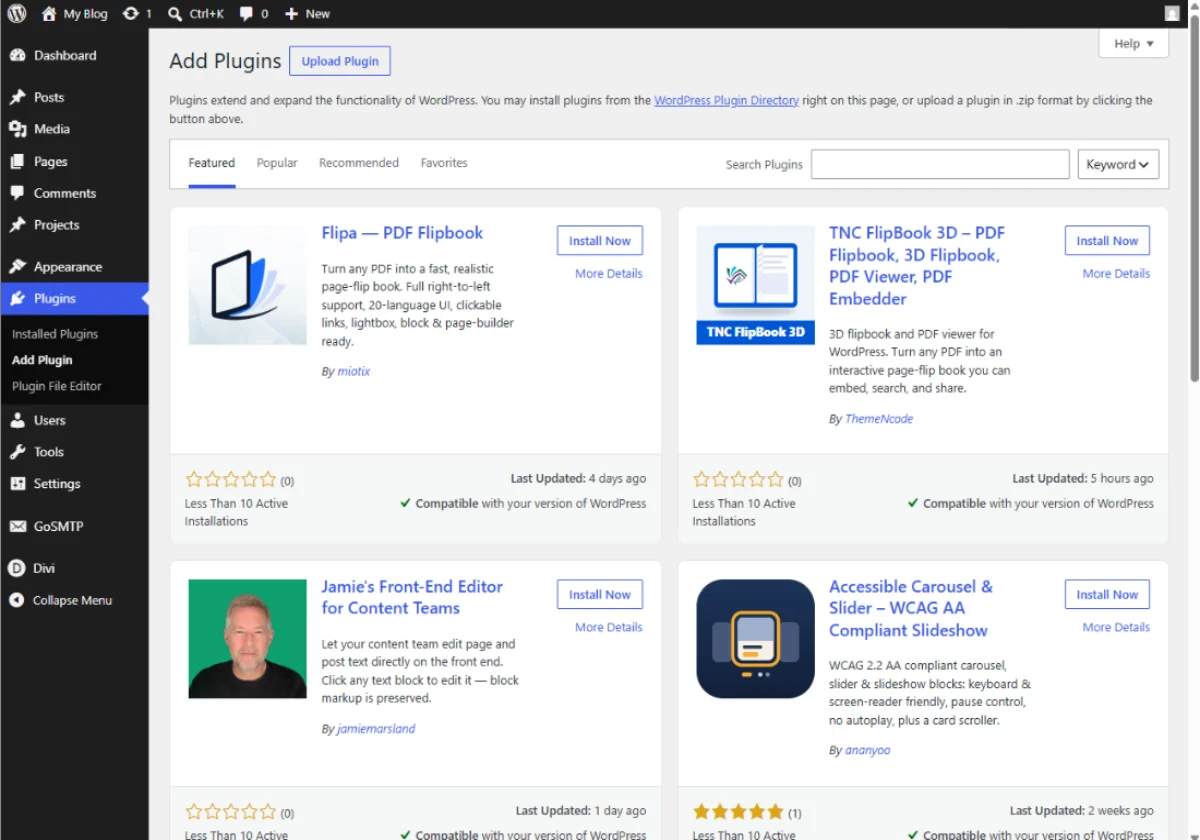
Task: Click Accessible Carousel five-star rating
Action: tap(738, 811)
